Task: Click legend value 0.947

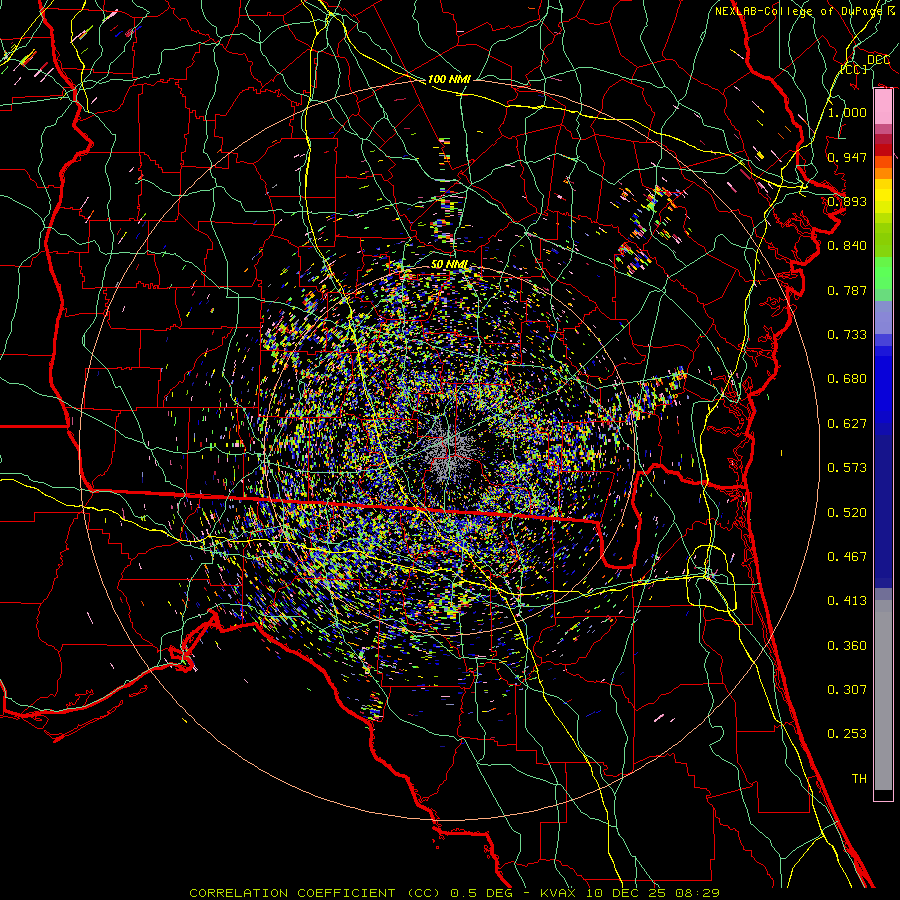Action: click(x=847, y=157)
